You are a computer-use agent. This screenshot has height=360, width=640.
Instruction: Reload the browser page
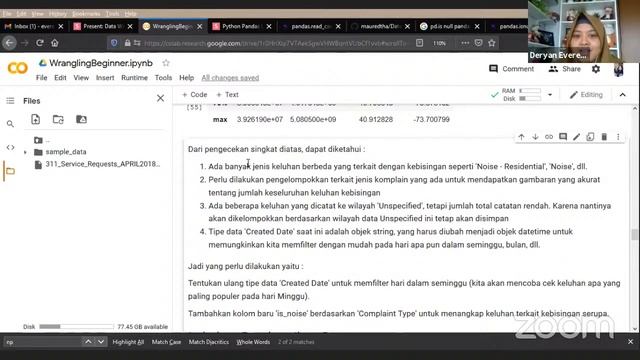(40, 42)
